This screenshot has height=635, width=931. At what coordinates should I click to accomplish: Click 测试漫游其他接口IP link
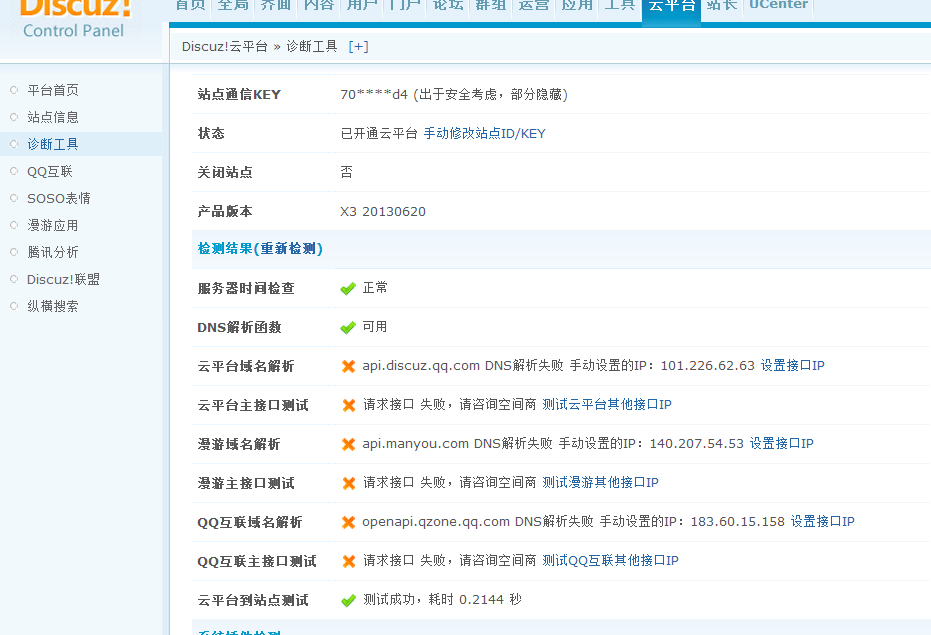pos(600,483)
